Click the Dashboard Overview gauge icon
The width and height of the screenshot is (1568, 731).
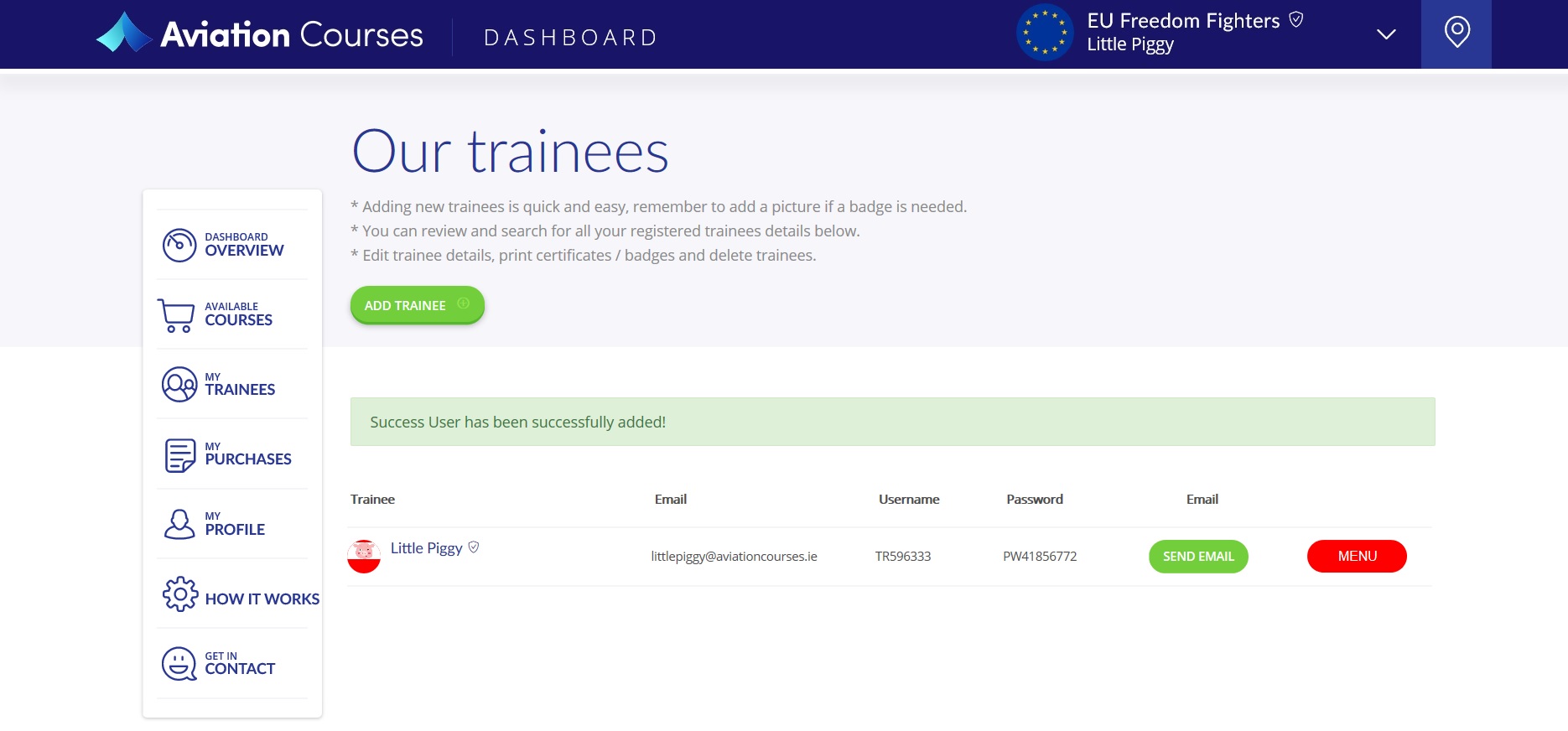179,245
